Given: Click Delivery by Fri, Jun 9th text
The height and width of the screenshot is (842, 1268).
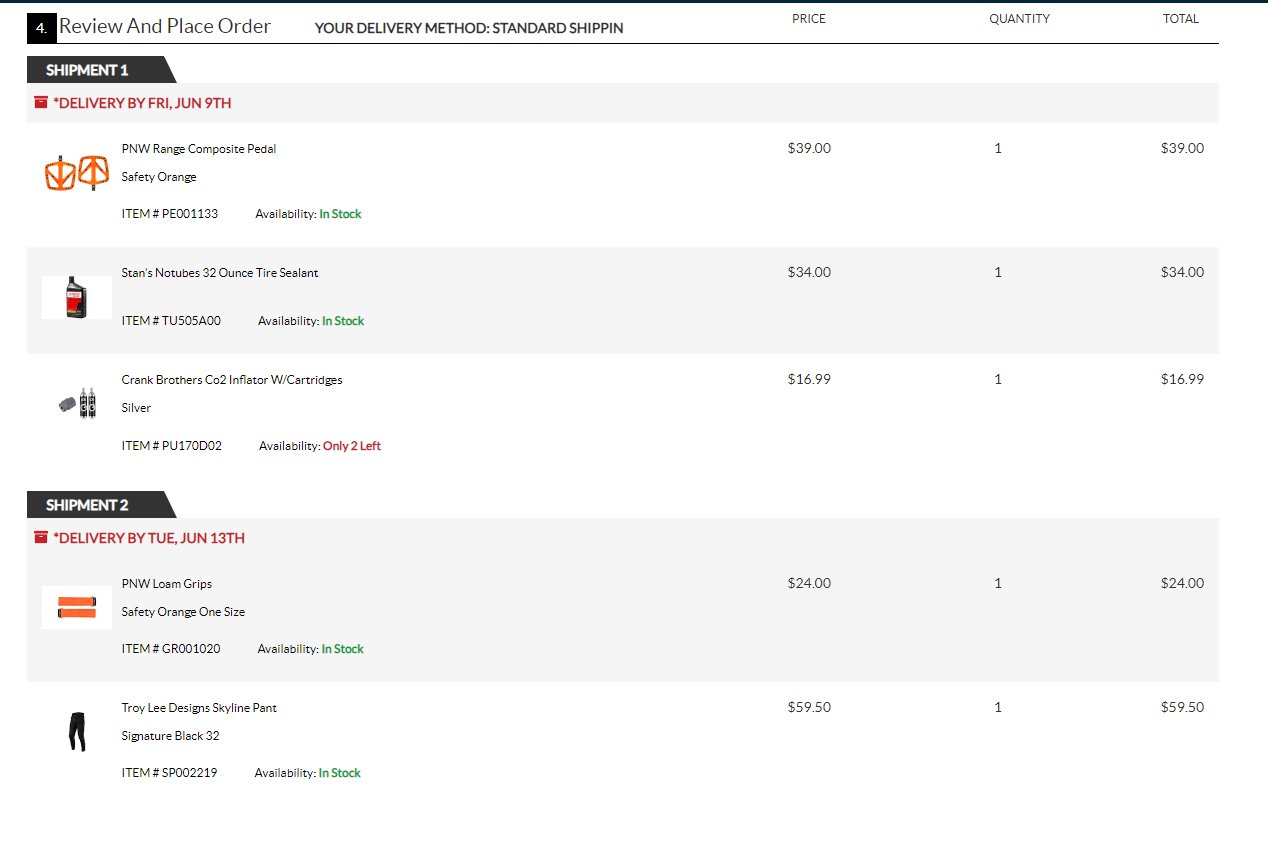Looking at the screenshot, I should point(143,103).
